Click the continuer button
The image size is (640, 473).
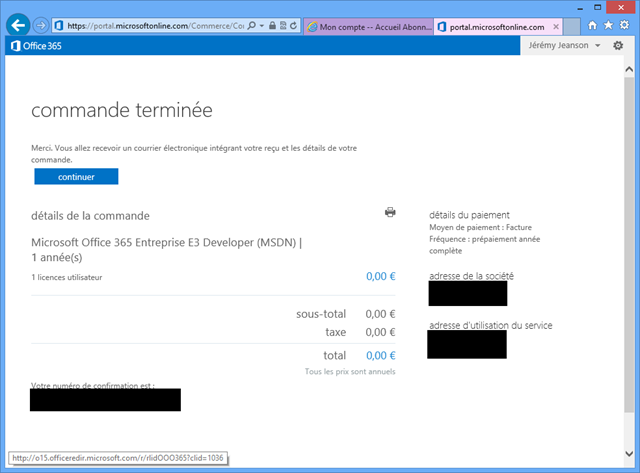tap(76, 176)
